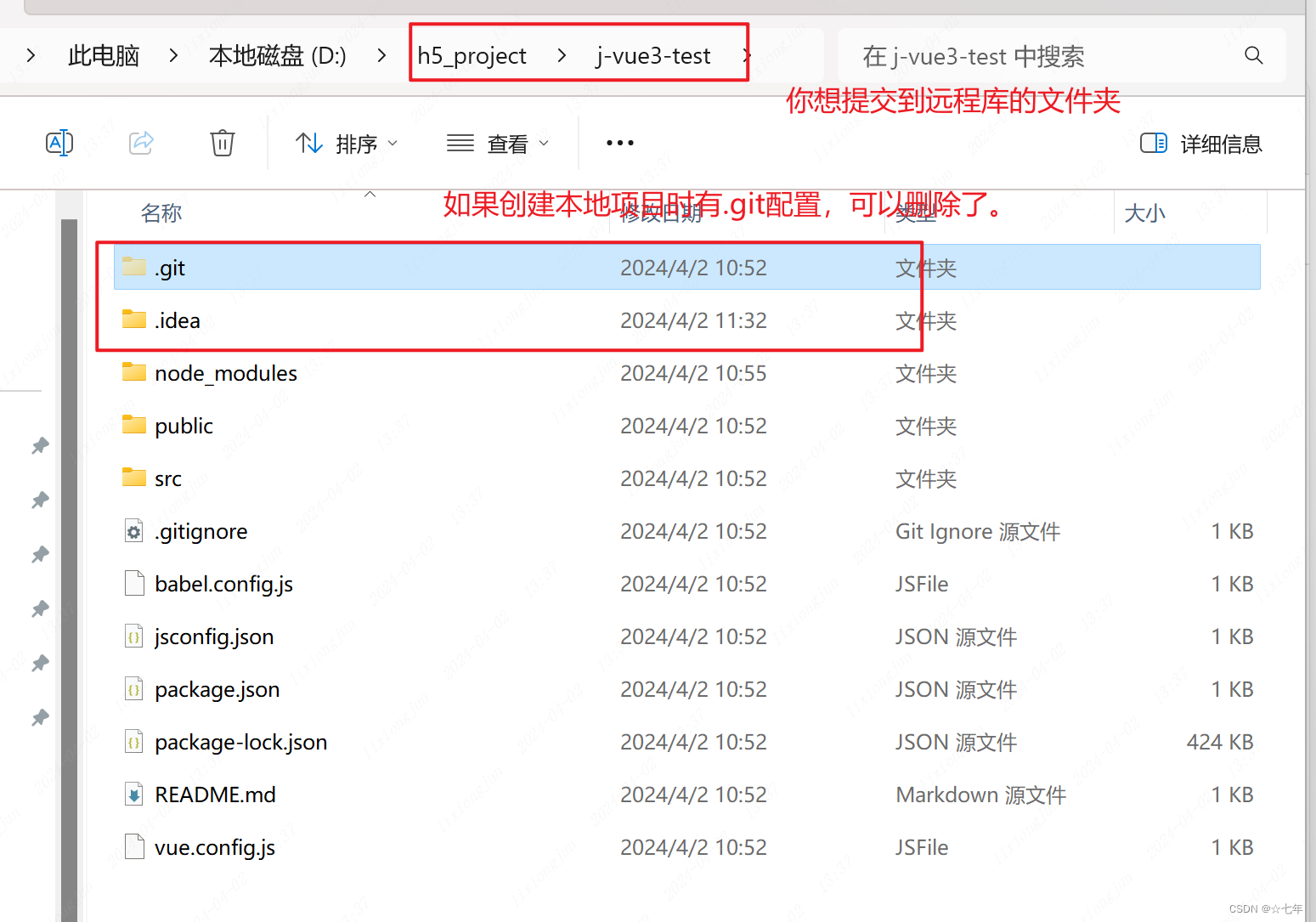Select the node_modules folder icon
The width and height of the screenshot is (1316, 922).
[134, 372]
